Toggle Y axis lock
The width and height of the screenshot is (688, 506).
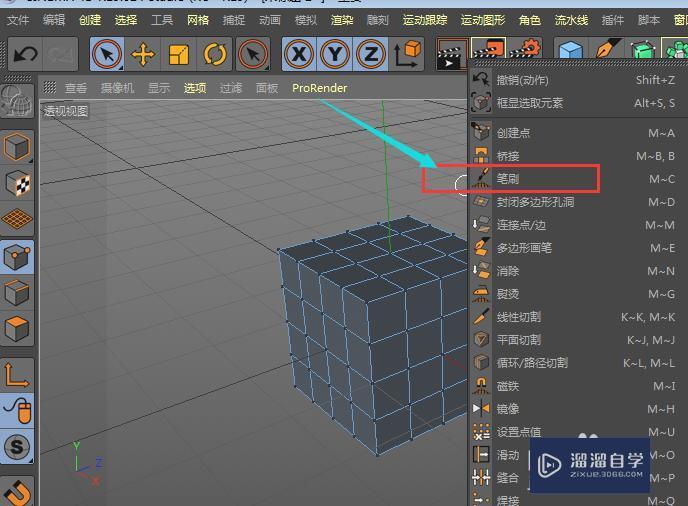coord(335,54)
